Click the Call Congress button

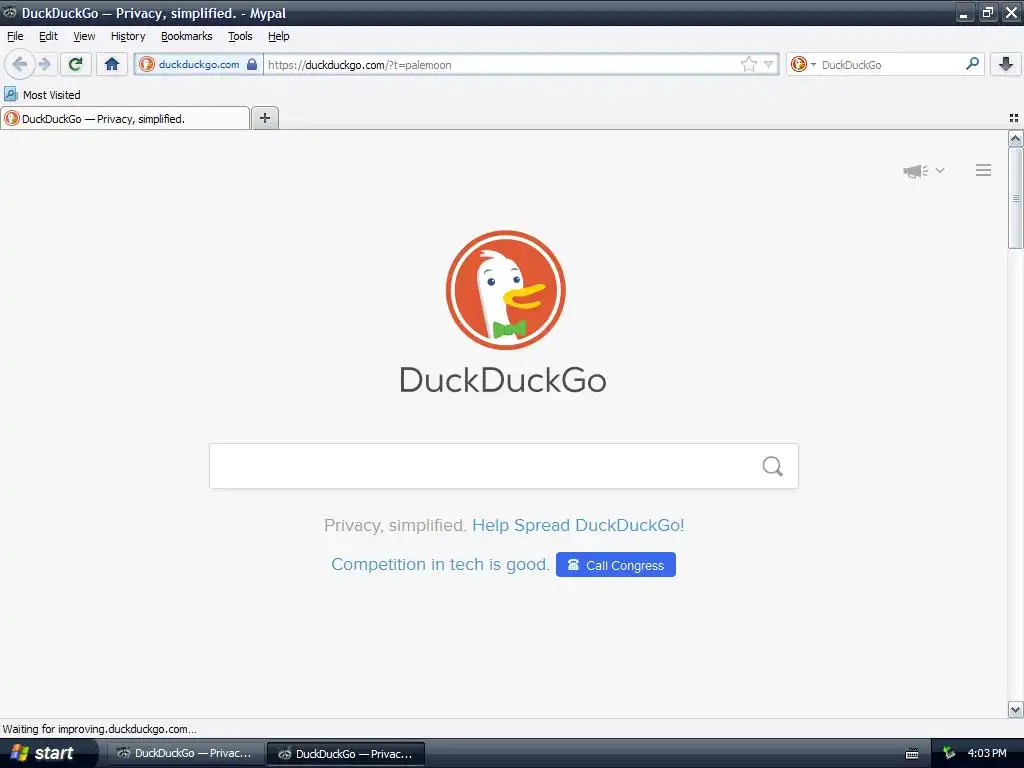point(616,565)
